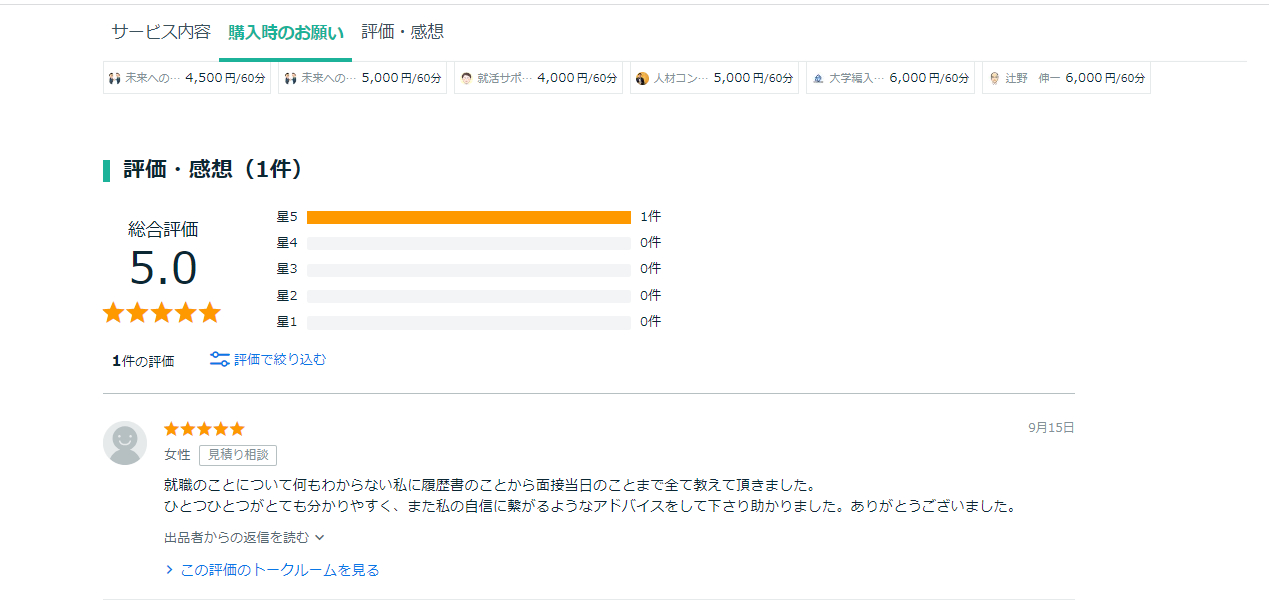
Task: Click the five-star rating in the review
Action: tap(204, 428)
